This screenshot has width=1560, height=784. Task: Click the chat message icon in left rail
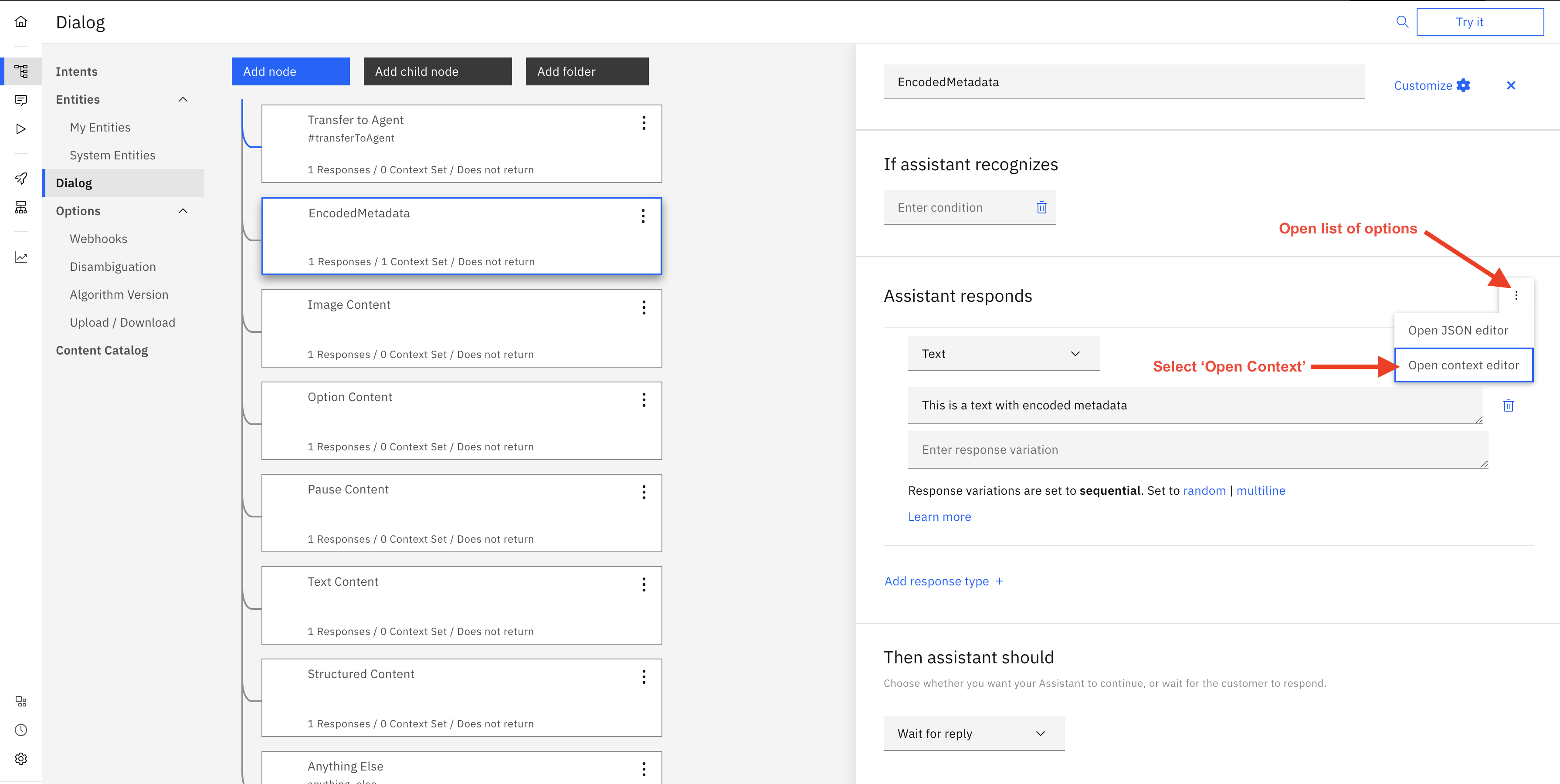pos(21,100)
